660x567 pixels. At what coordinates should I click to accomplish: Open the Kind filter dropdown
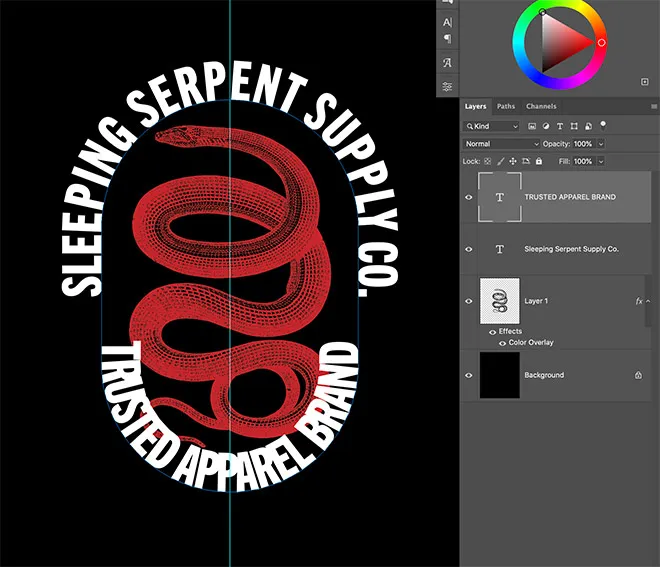492,127
